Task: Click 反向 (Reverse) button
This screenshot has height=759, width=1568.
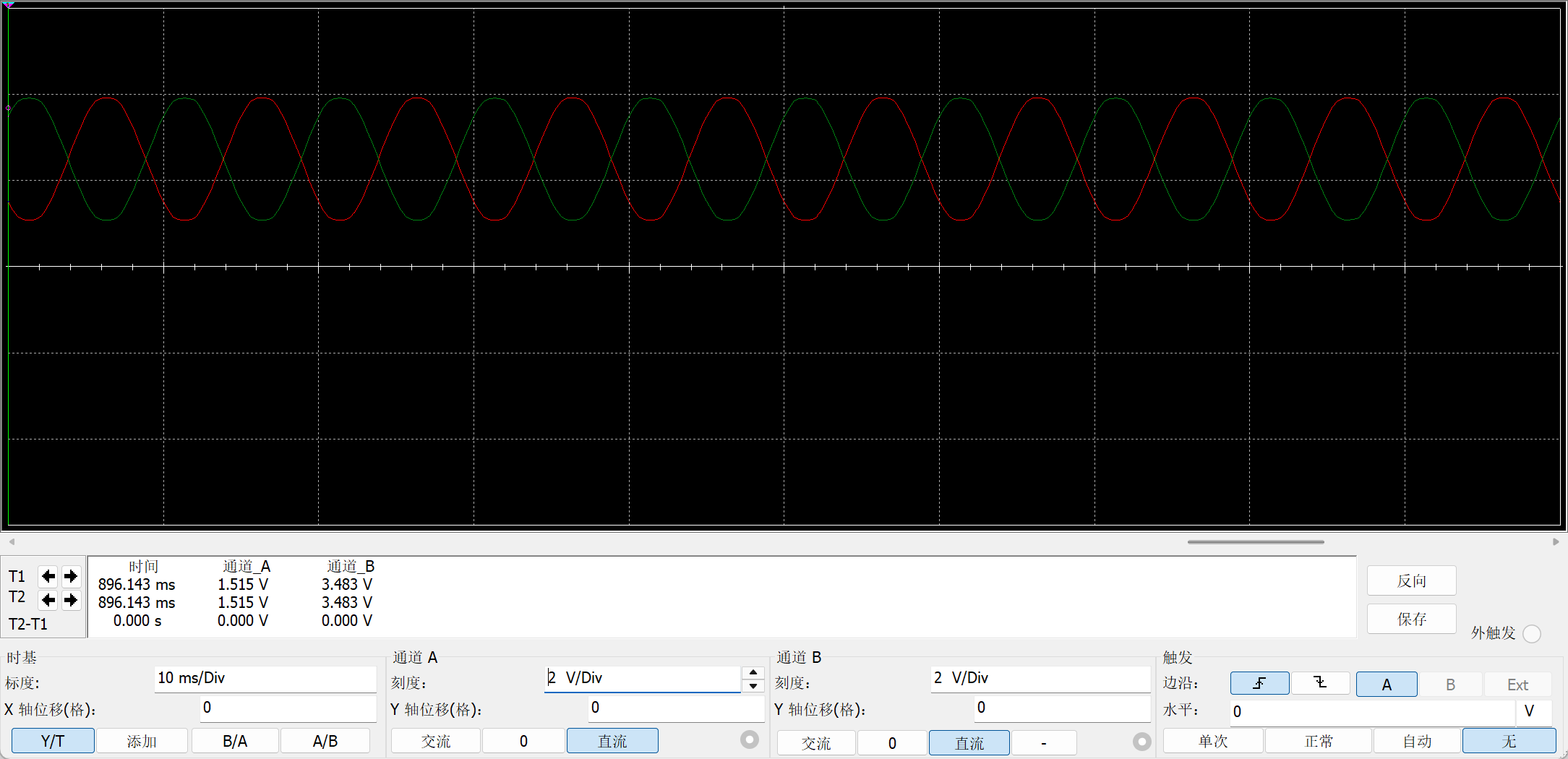Action: [1412, 580]
